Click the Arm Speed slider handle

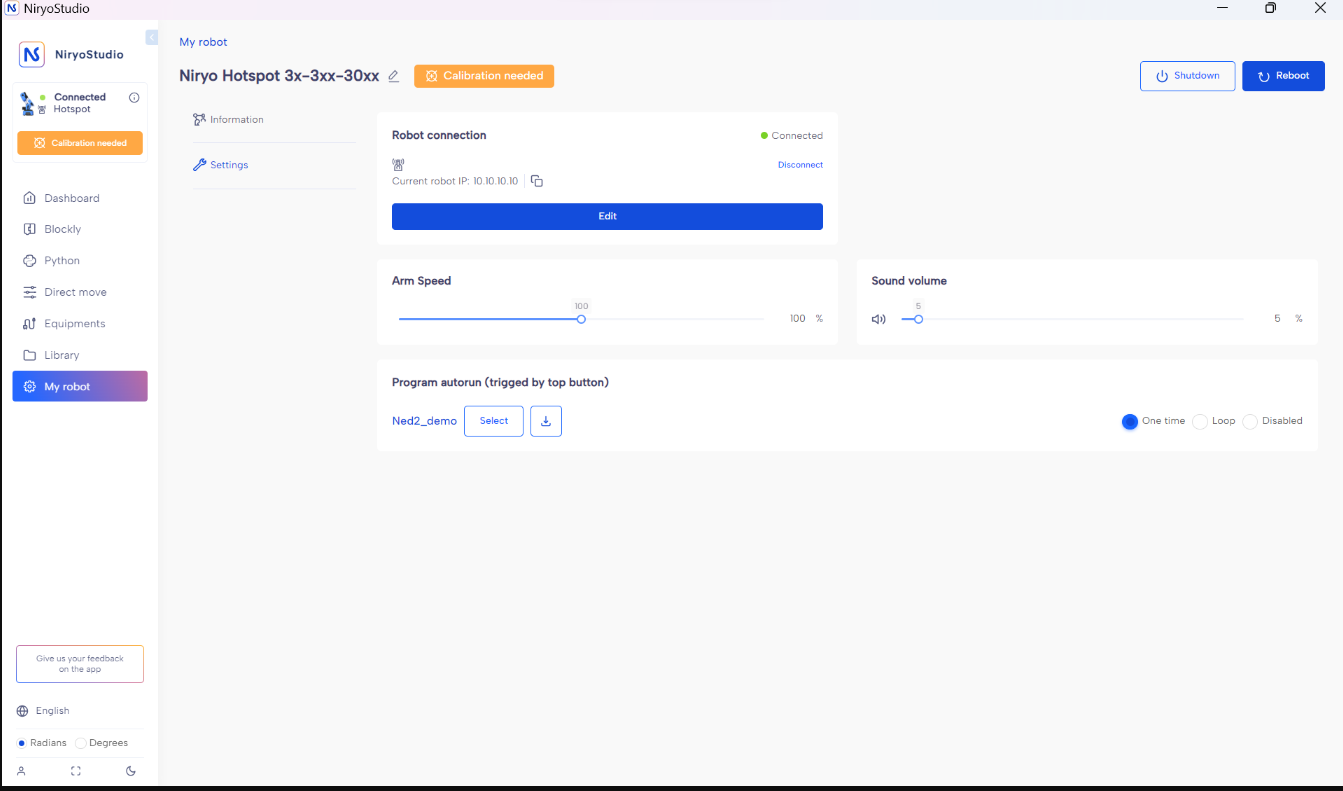[581, 319]
